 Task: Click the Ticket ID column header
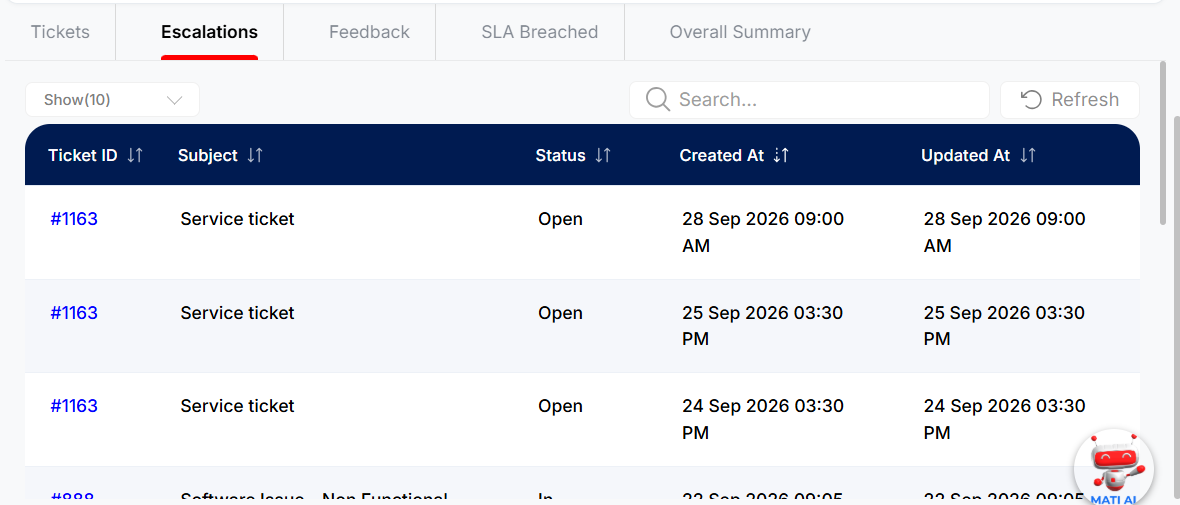coord(83,155)
